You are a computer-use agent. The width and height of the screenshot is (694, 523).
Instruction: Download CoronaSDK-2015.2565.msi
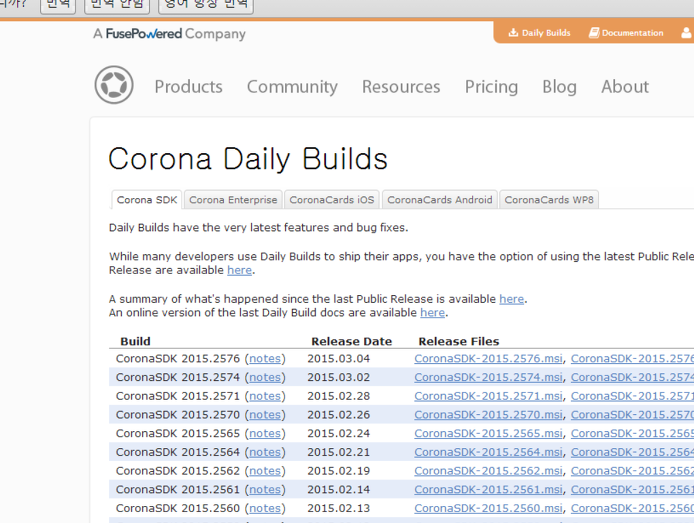[x=489, y=434]
